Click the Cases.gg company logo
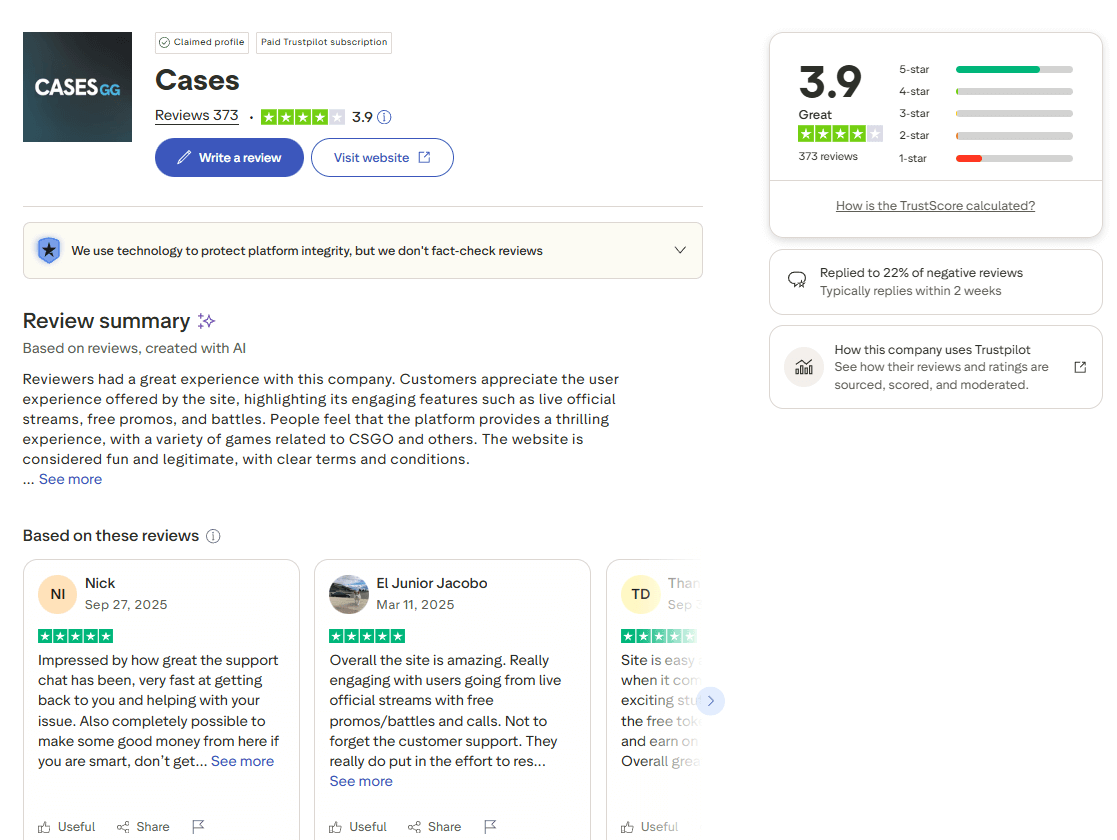This screenshot has height=840, width=1117. point(77,87)
